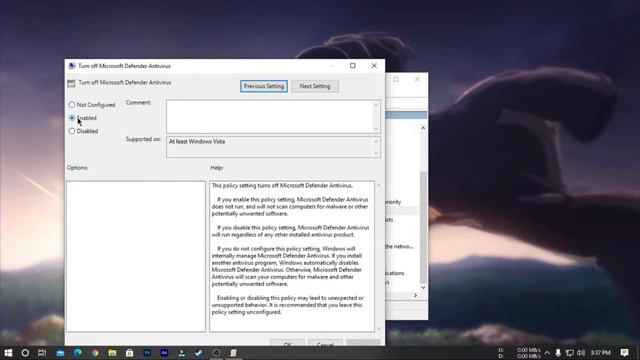Click the Help pane scroll down arrow
The image size is (640, 360).
tap(378, 328)
